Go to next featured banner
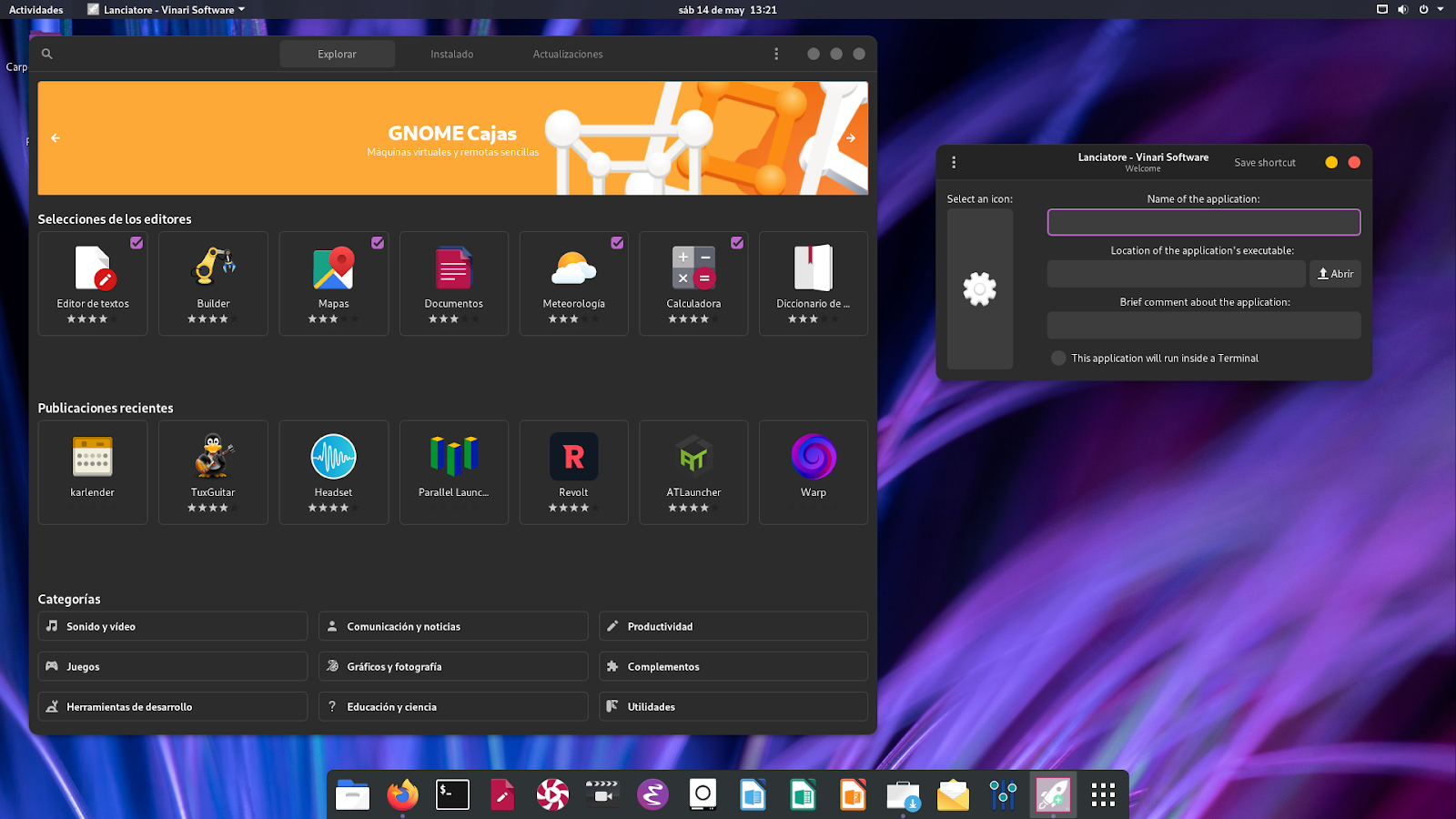The width and height of the screenshot is (1456, 819). pyautogui.click(x=851, y=138)
